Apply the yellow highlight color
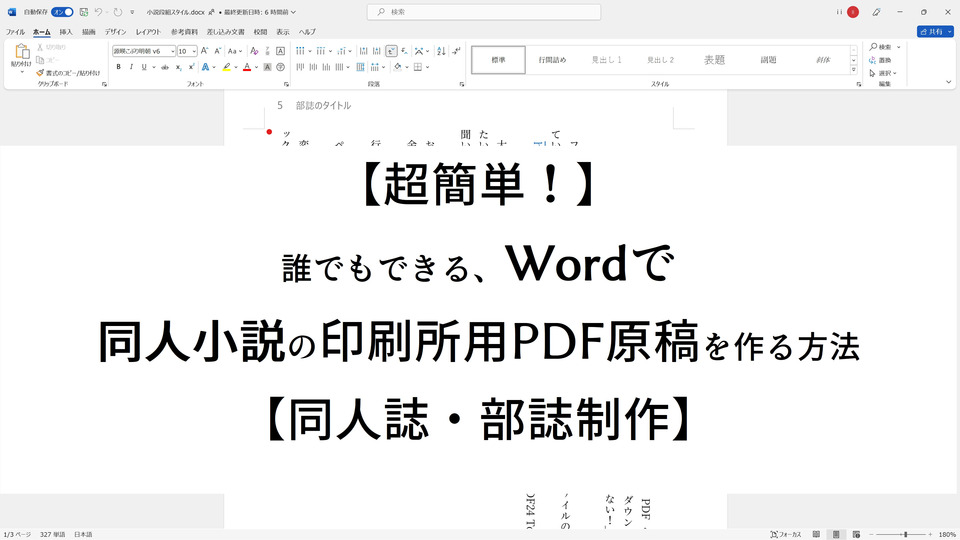This screenshot has height=540, width=960. tap(227, 67)
